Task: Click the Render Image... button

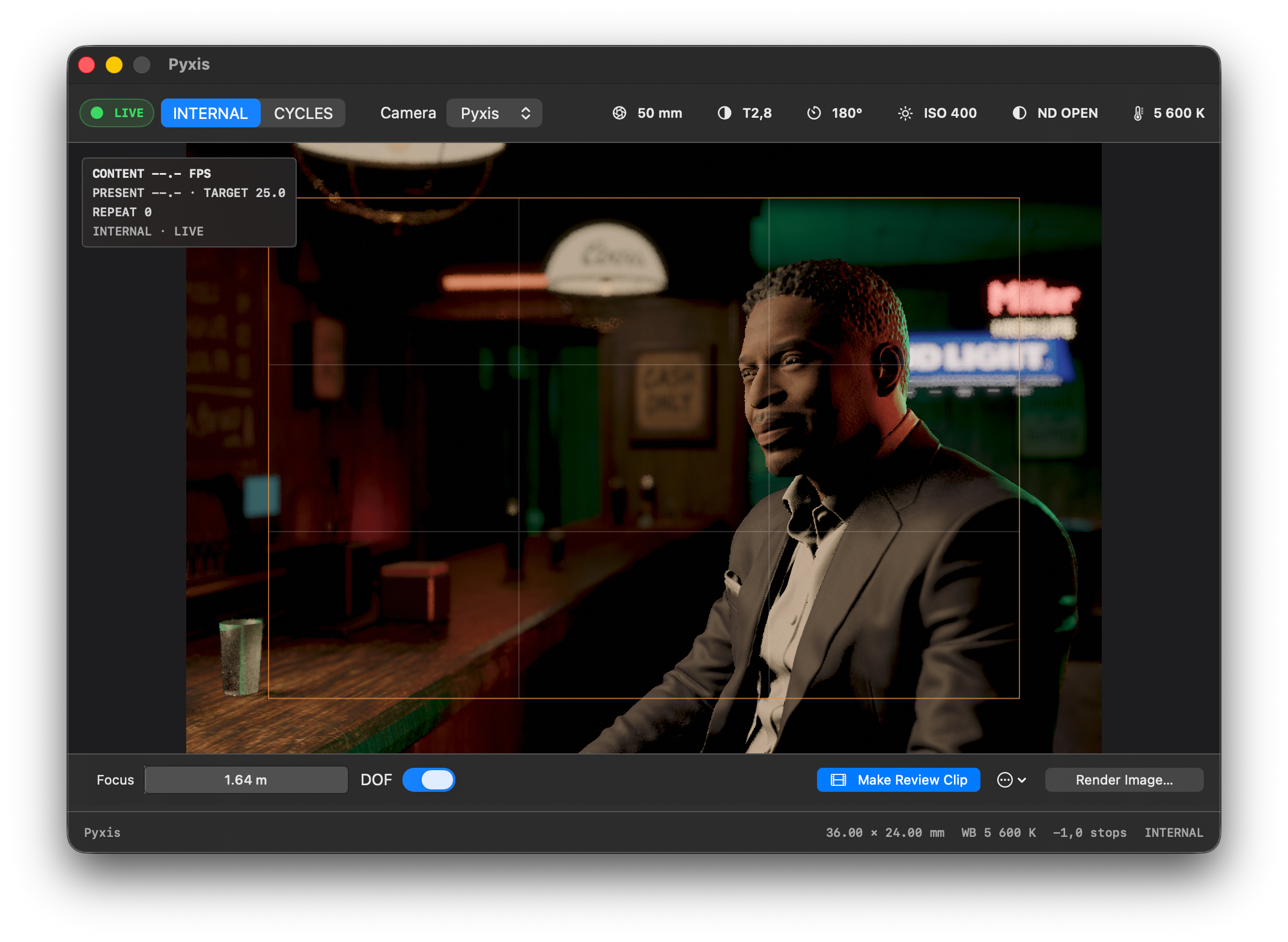Action: coord(1124,780)
